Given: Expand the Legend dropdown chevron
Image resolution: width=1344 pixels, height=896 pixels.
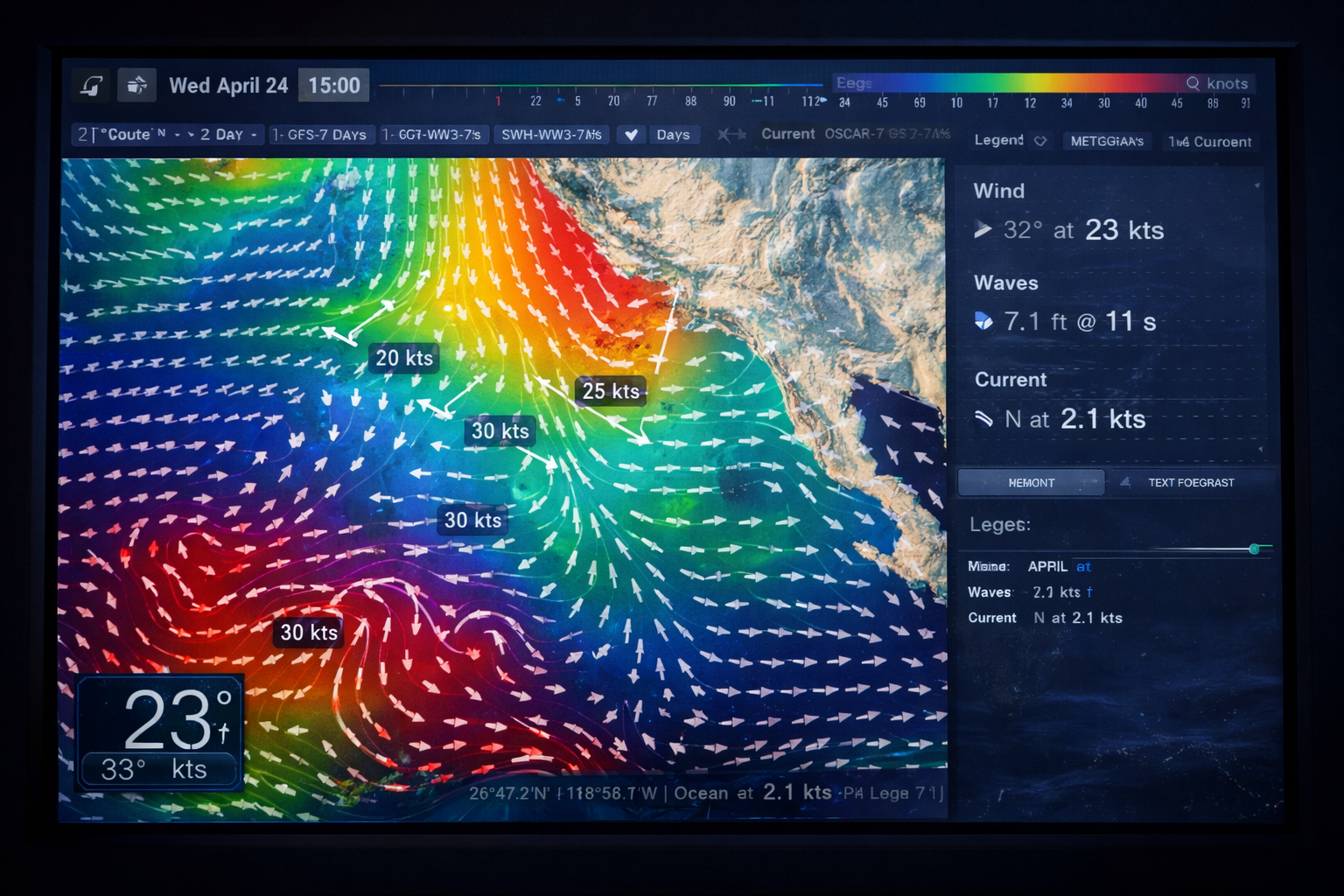Looking at the screenshot, I should tap(1040, 141).
